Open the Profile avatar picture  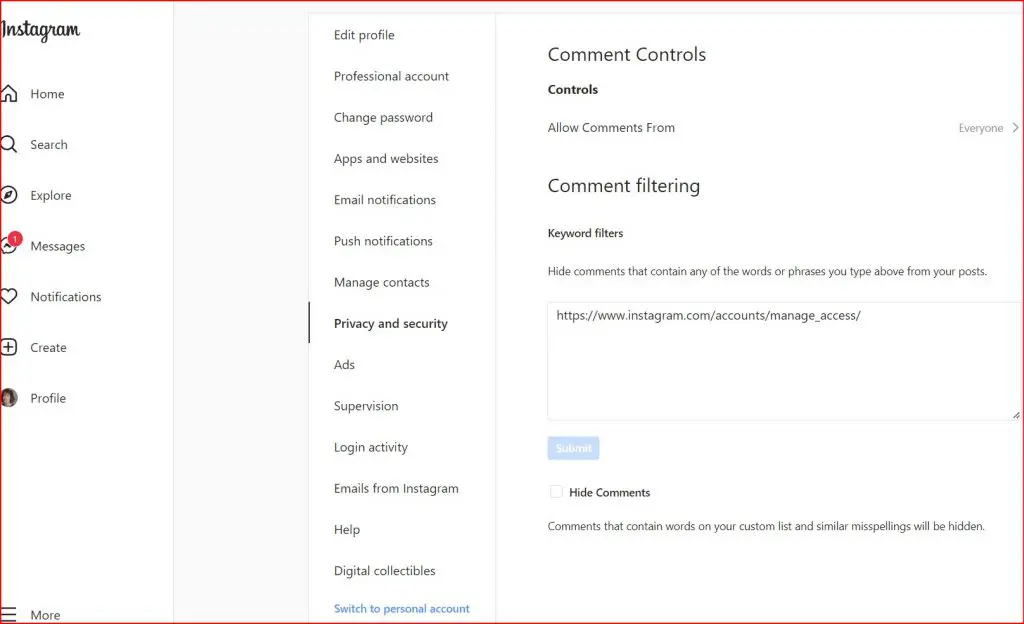9,398
